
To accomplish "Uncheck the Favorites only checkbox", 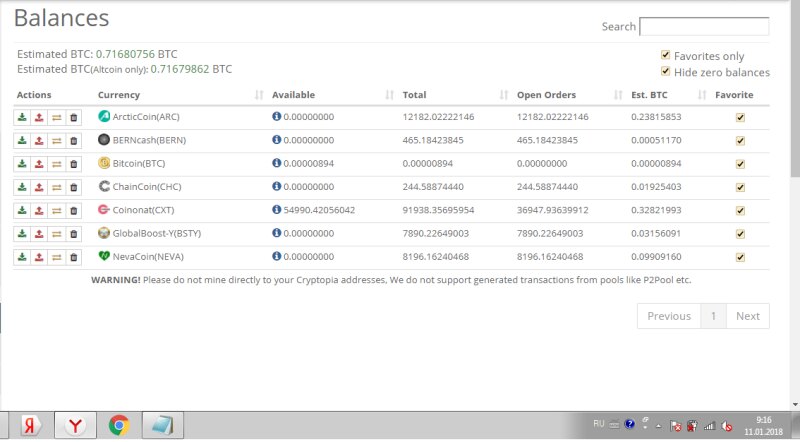I will click(666, 56).
